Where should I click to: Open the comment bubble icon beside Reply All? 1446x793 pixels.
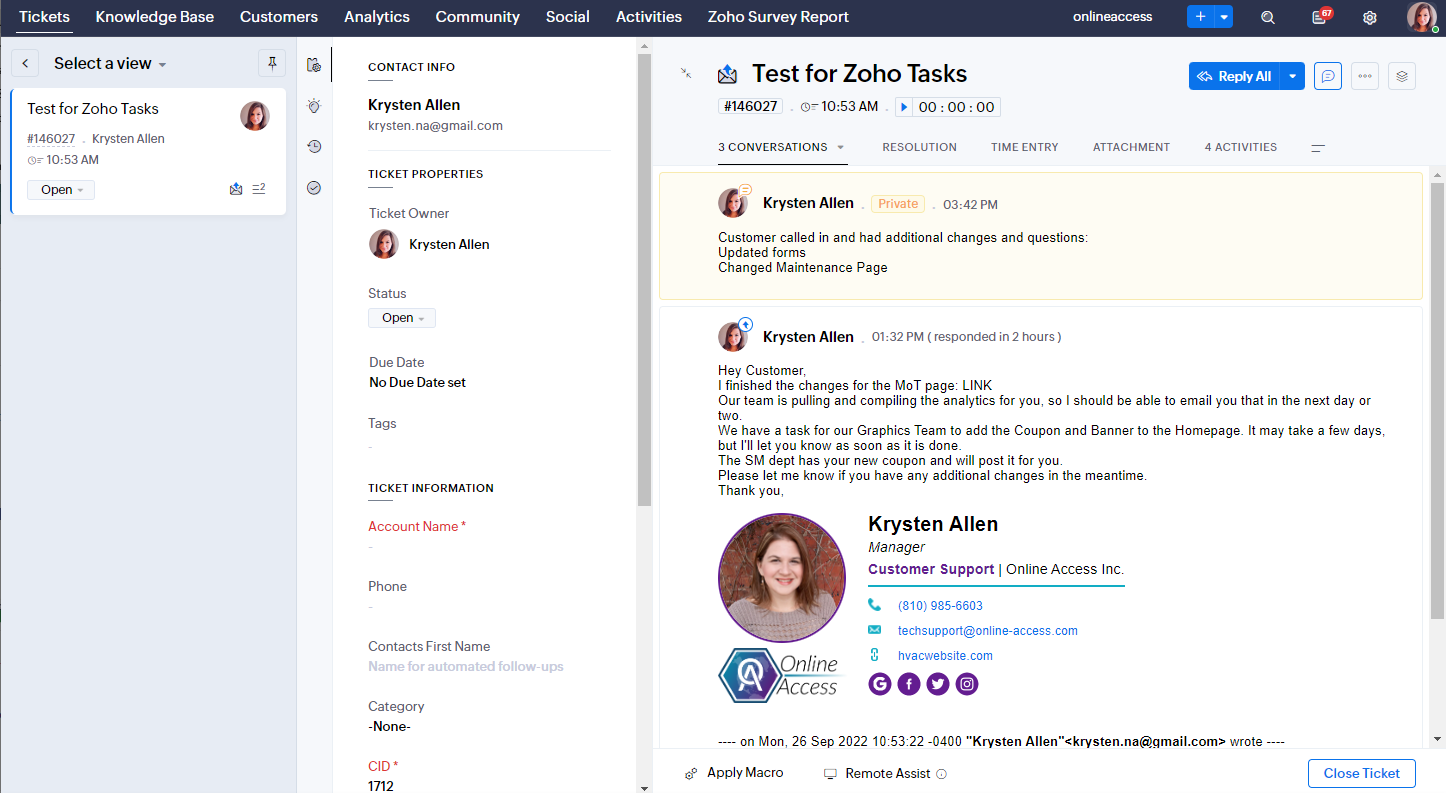(1328, 76)
